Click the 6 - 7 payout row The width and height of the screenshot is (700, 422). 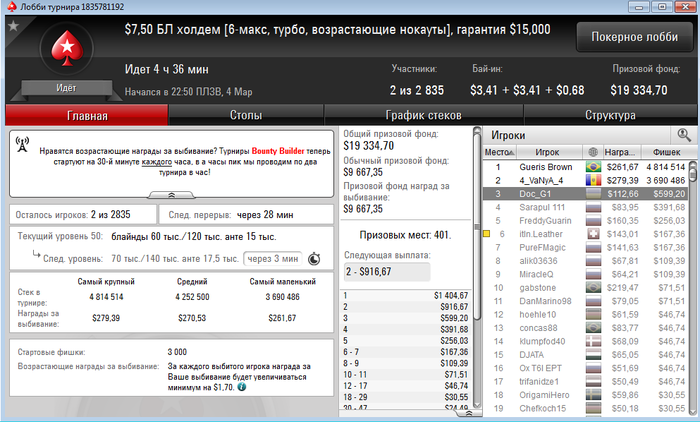(x=405, y=352)
